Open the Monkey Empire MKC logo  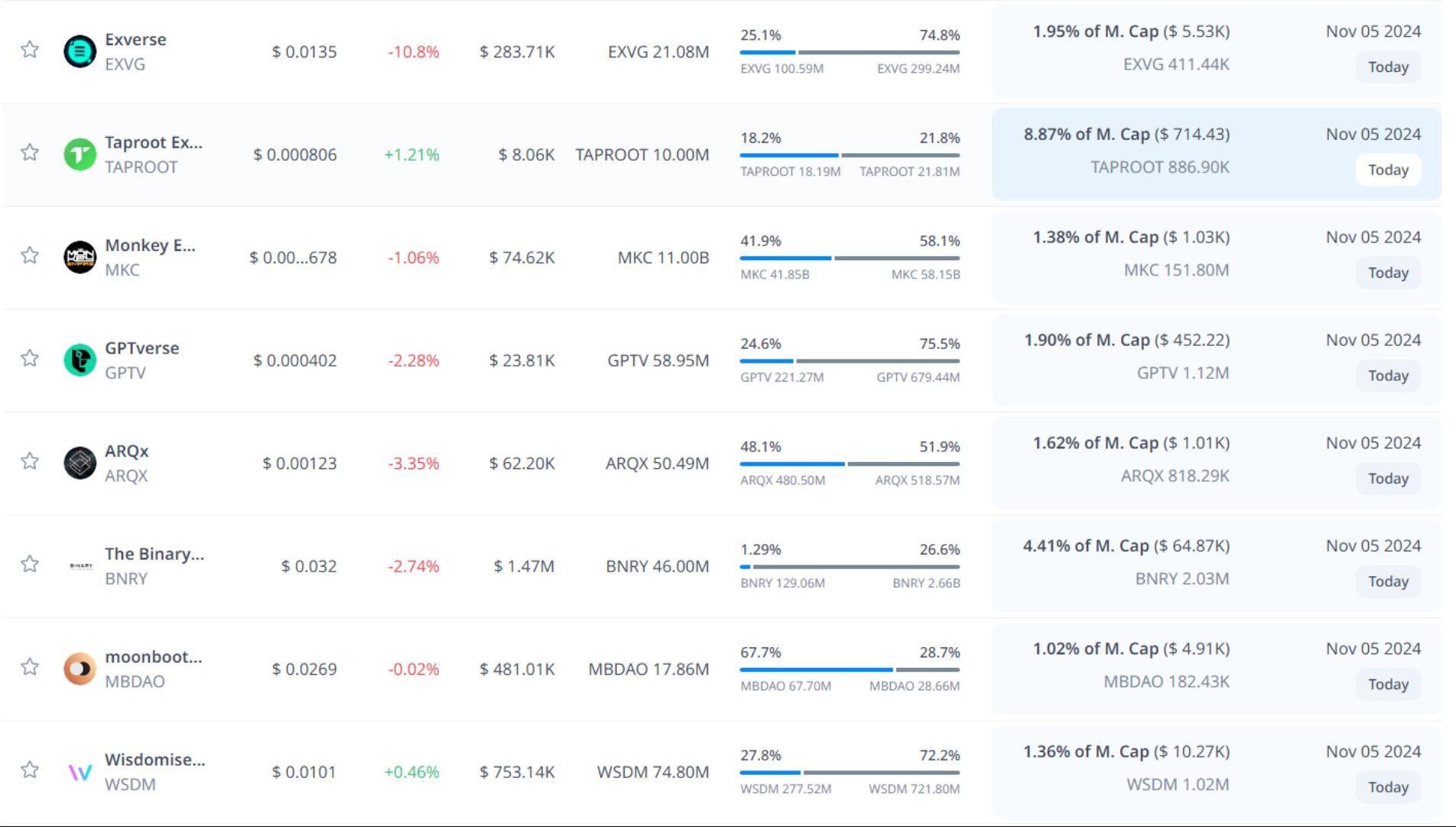tap(80, 257)
